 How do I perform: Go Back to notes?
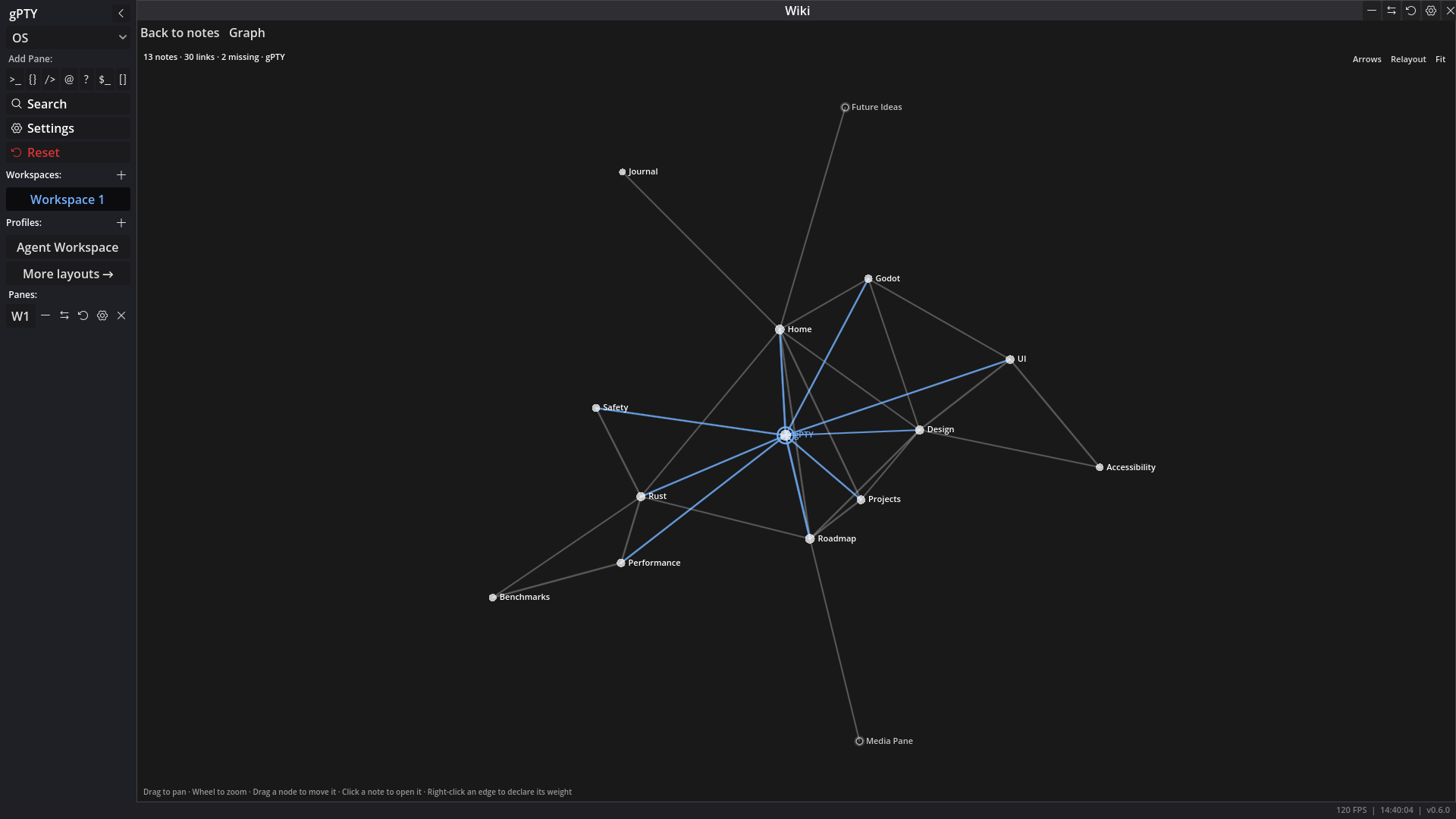[x=180, y=33]
